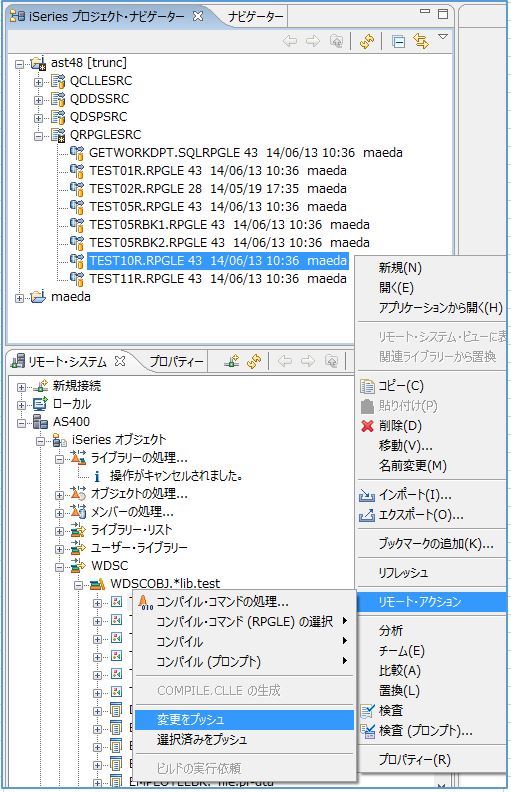Click the TEST10R.RPGLE member icon
This screenshot has height=792, width=511.
[x=77, y=261]
